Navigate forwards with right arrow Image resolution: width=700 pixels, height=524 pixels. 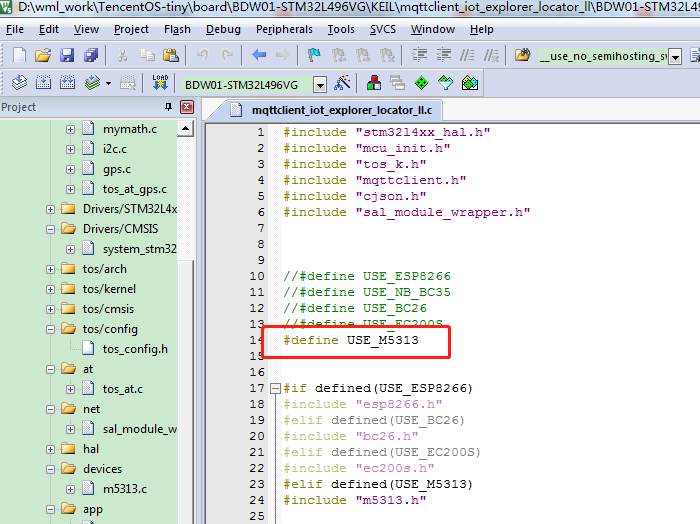click(283, 55)
